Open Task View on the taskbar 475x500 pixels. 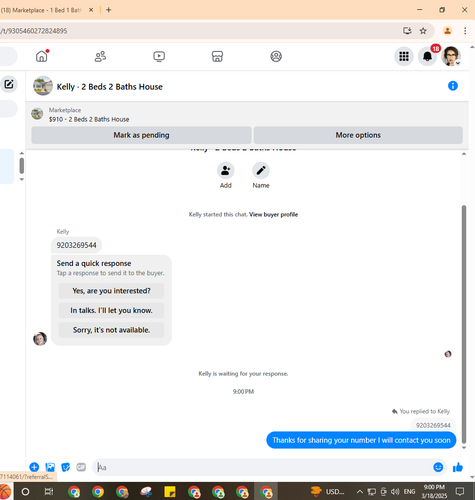49,492
